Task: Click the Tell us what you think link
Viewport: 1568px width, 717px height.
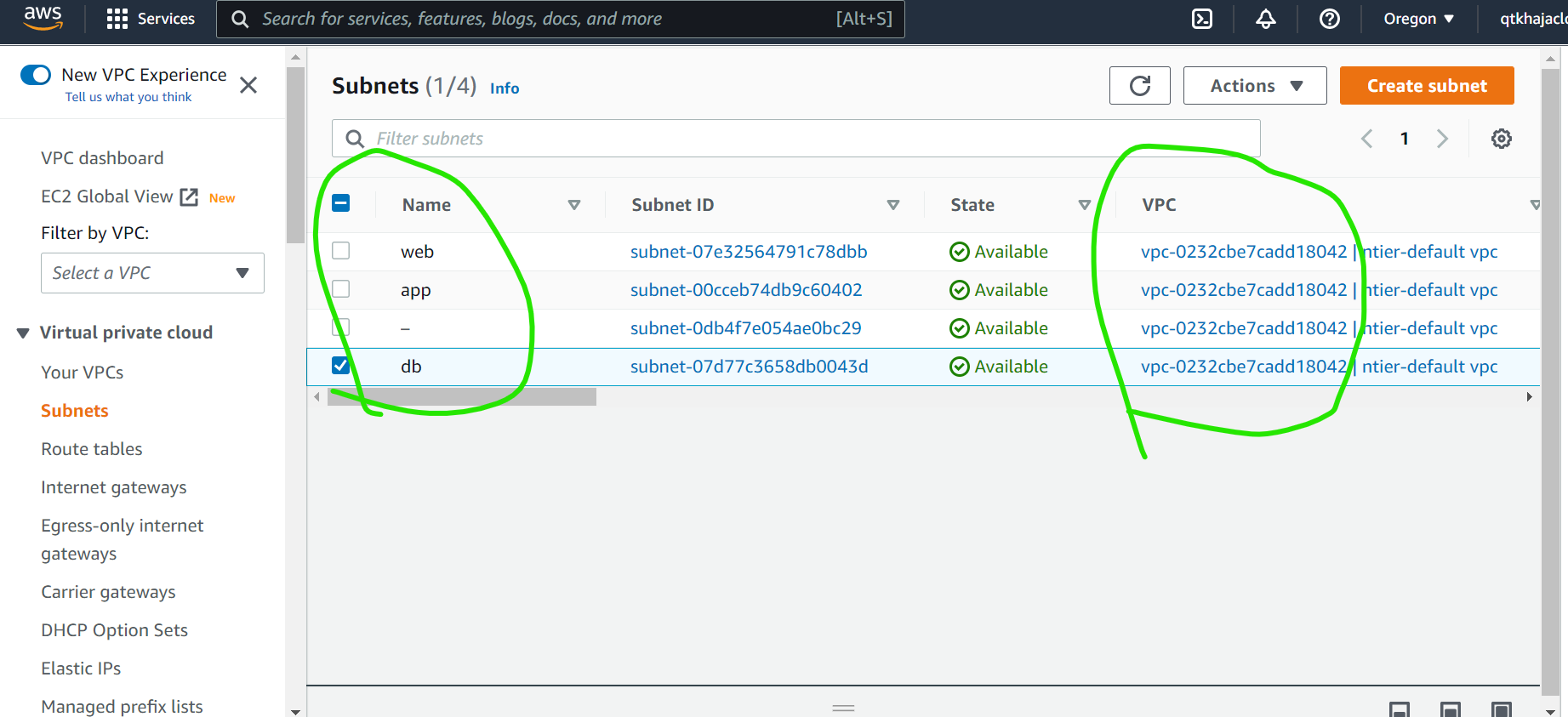Action: (x=128, y=97)
